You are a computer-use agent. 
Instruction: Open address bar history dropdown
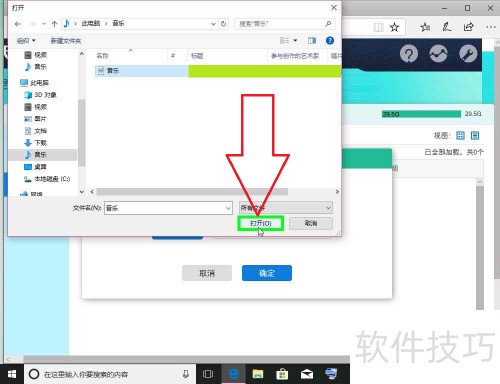pos(213,24)
